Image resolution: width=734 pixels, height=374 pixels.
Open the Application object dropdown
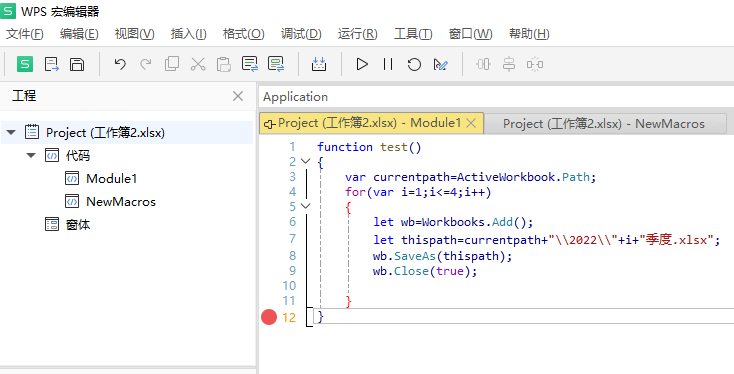point(496,97)
